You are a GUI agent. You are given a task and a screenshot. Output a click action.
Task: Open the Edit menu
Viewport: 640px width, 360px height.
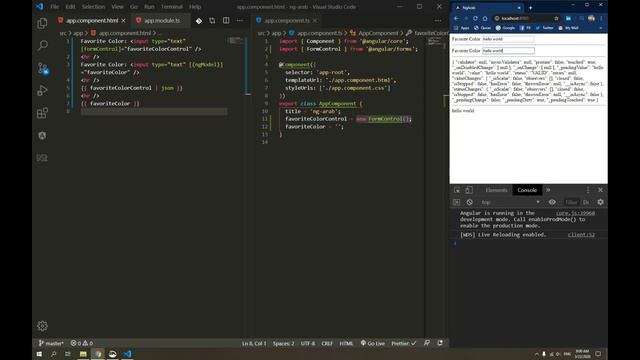point(70,7)
